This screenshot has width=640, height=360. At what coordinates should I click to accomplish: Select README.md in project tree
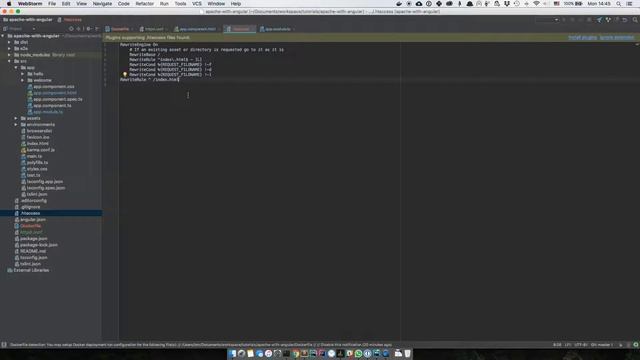point(30,251)
